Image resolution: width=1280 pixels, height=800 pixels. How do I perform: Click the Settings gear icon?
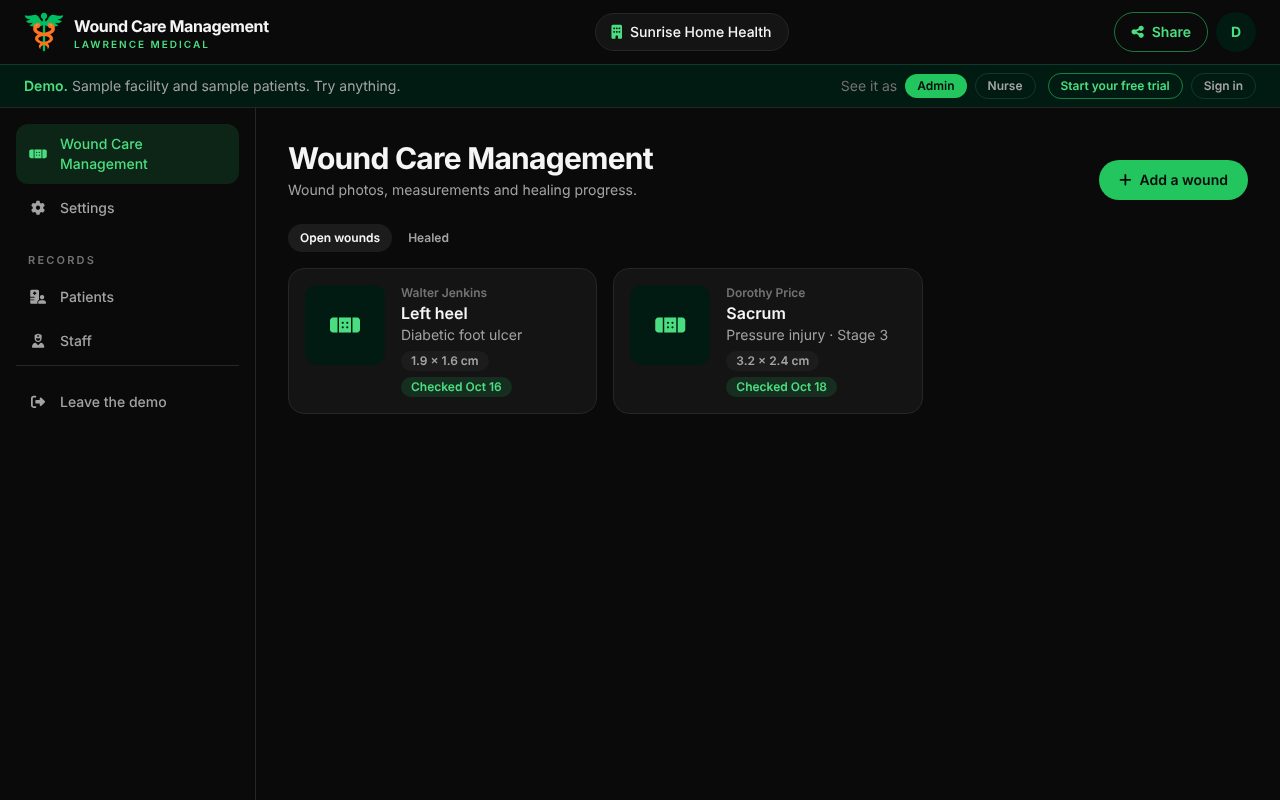point(38,208)
